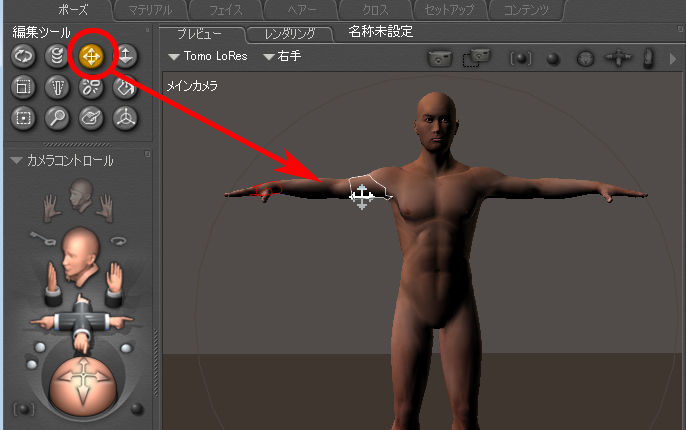Viewport: 686px width, 430px height.
Task: Select the プレビュー tab
Action: point(200,34)
